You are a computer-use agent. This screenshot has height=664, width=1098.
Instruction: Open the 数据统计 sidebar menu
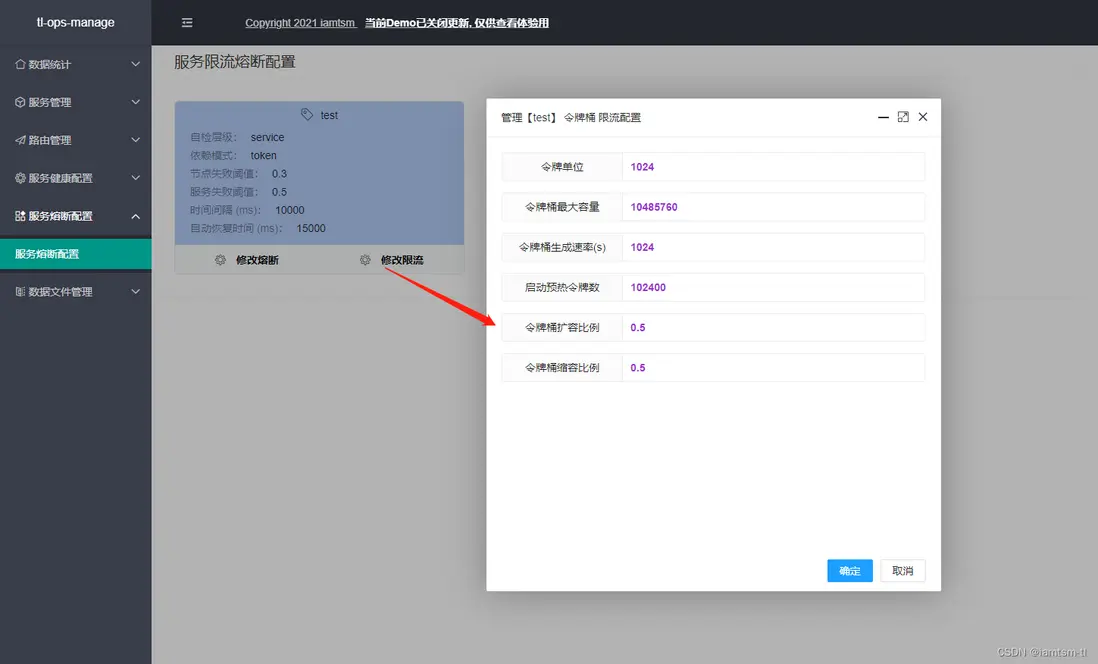point(76,64)
